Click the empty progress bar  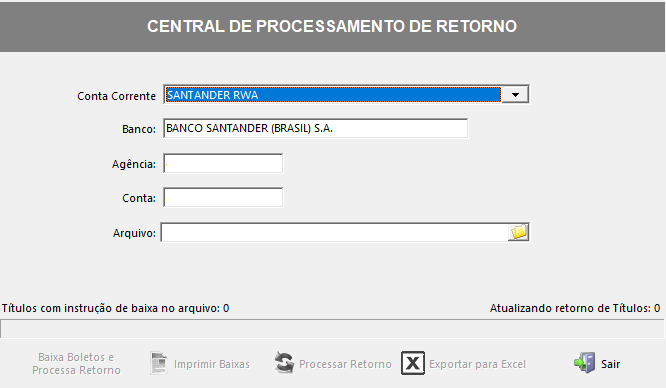pos(332,329)
